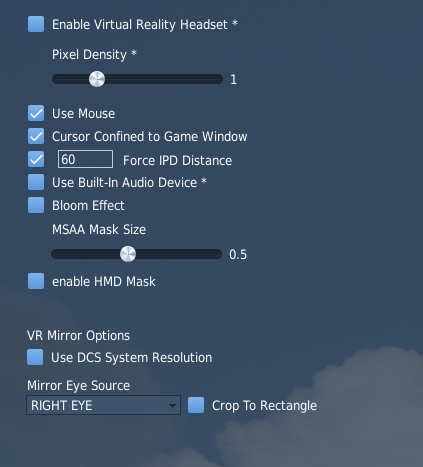Click the Pixel Density value readout 1
The height and width of the screenshot is (467, 423).
point(234,79)
